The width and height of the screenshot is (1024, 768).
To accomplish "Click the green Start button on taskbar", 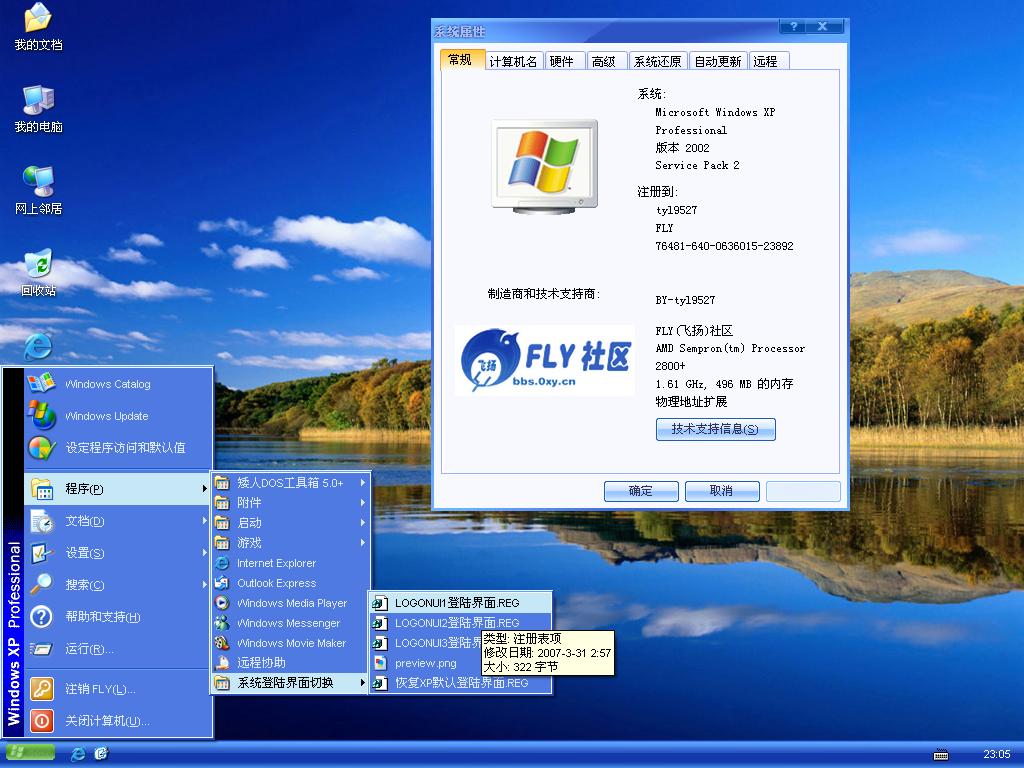I will (x=29, y=753).
